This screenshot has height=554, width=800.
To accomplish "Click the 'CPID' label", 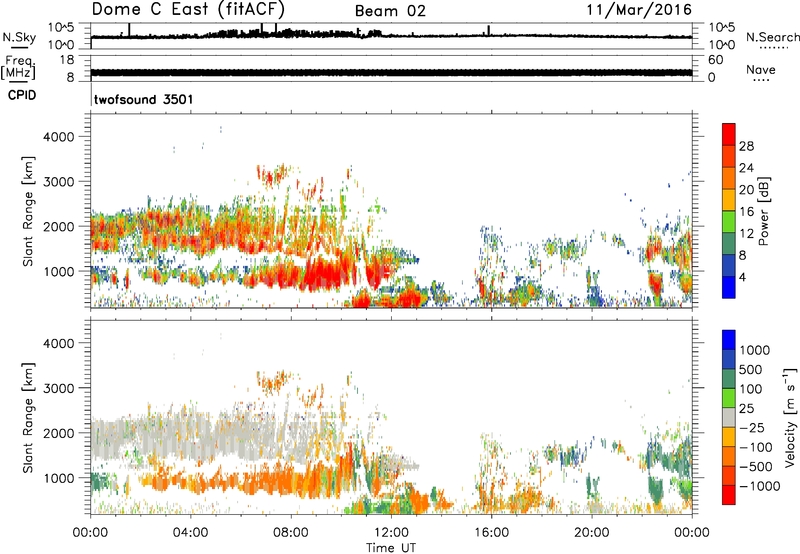I will coord(22,95).
